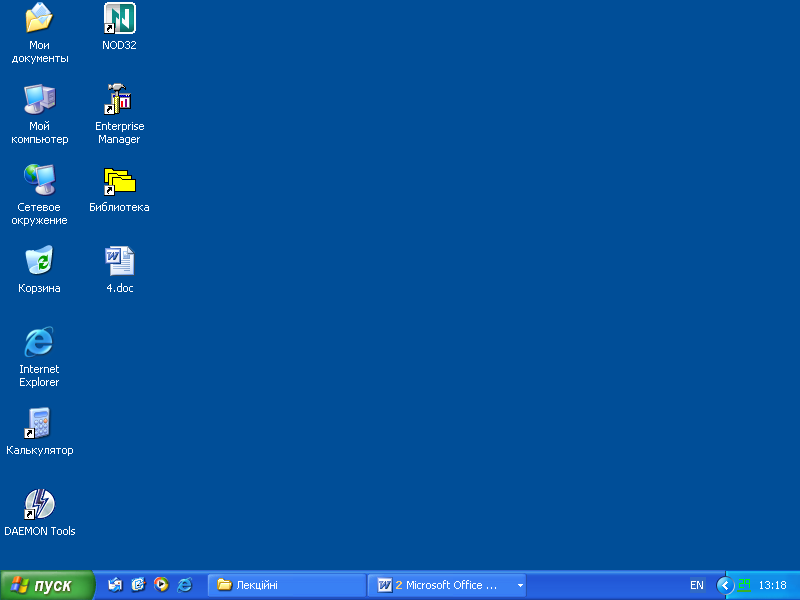Viewport: 800px width, 600px height.
Task: Open the пуск Start menu
Action: pyautogui.click(x=47, y=585)
